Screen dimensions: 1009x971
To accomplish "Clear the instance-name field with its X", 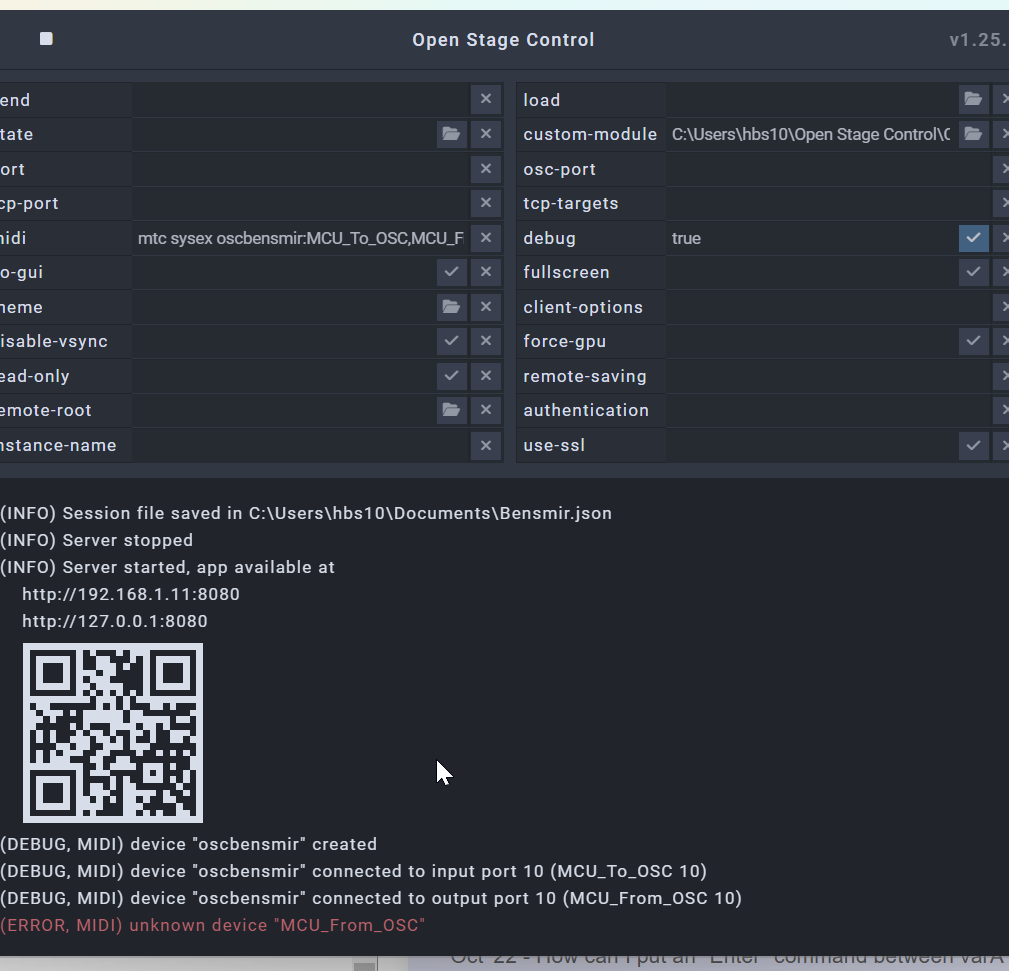I will 486,445.
